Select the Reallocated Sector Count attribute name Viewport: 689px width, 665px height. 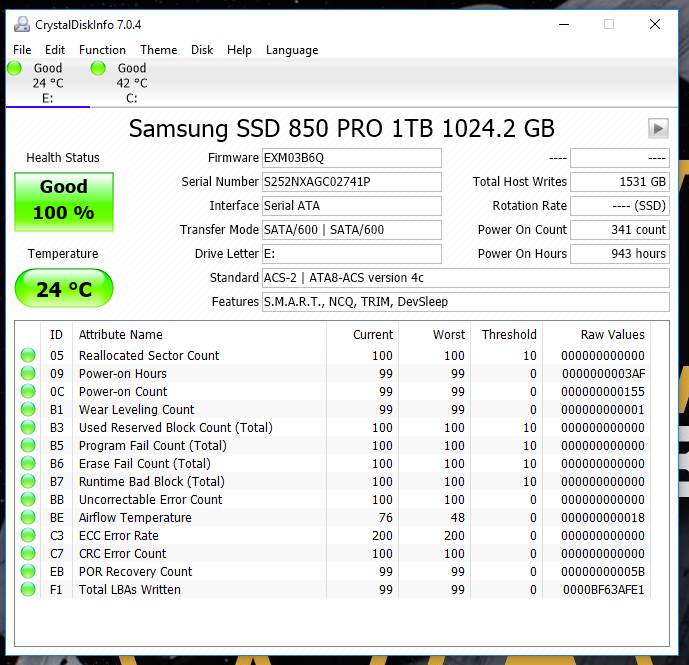click(x=149, y=355)
